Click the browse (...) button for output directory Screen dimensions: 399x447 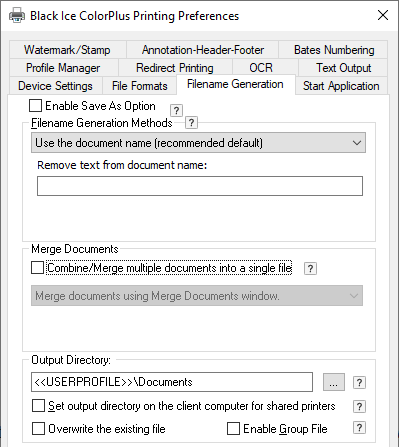pyautogui.click(x=334, y=382)
